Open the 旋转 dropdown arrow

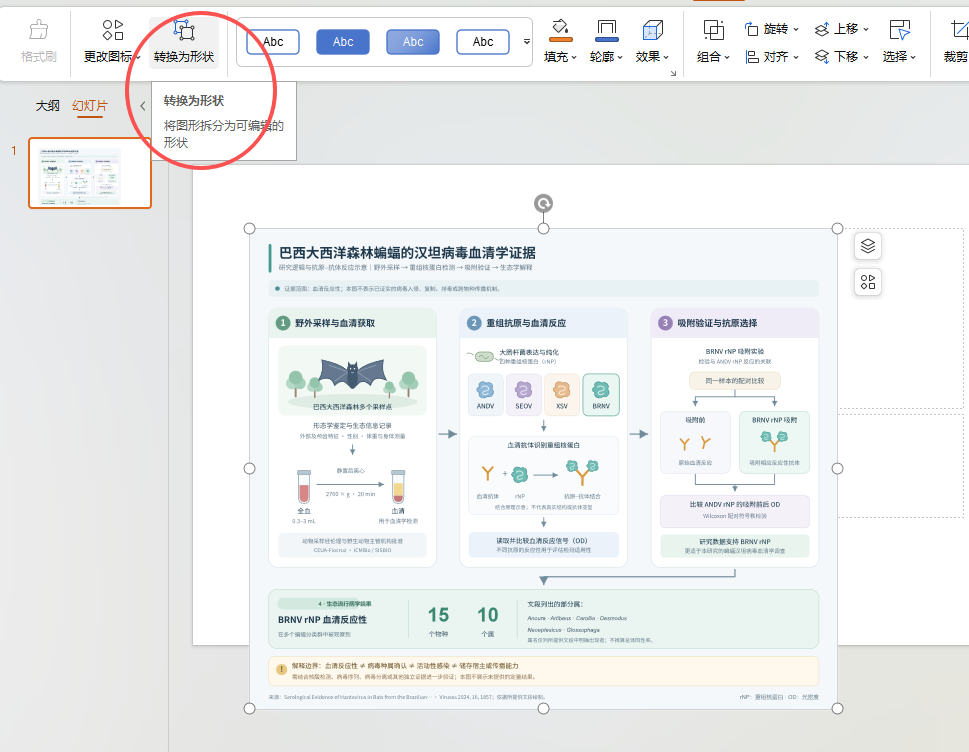(x=796, y=30)
